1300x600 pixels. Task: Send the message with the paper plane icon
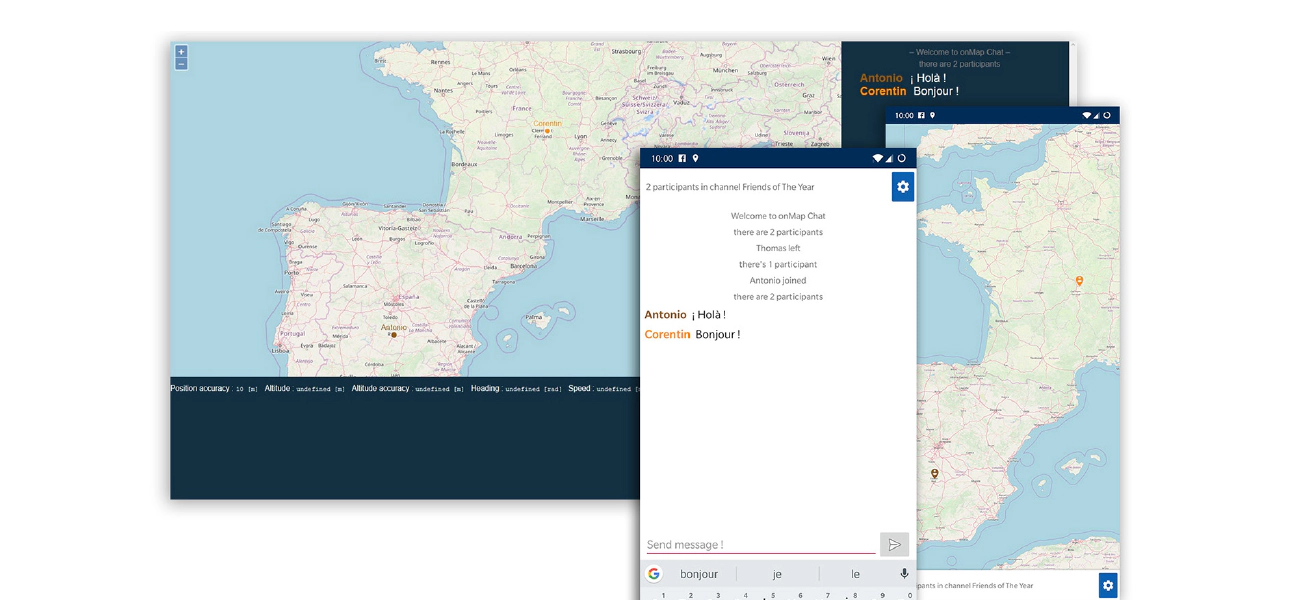[x=894, y=544]
